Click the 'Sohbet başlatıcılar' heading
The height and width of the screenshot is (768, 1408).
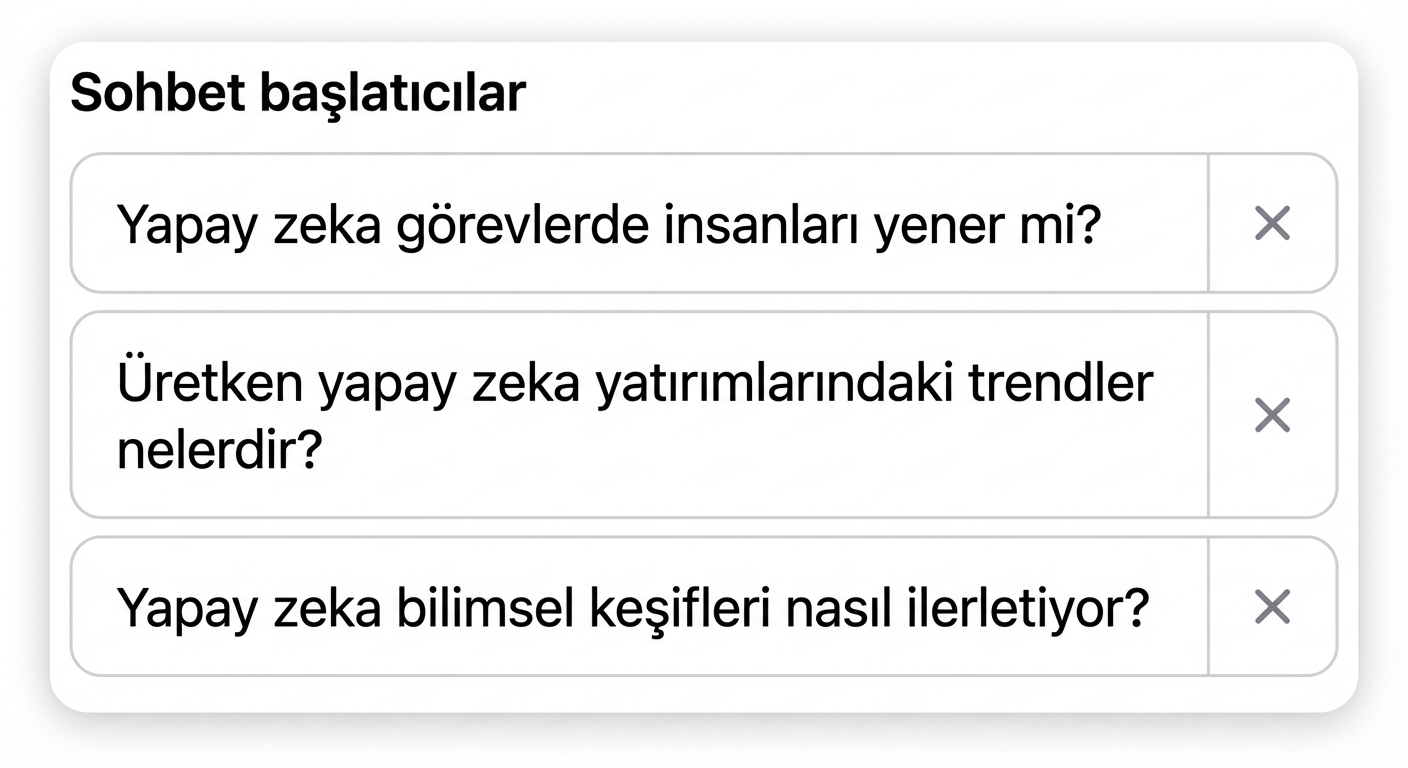click(297, 90)
